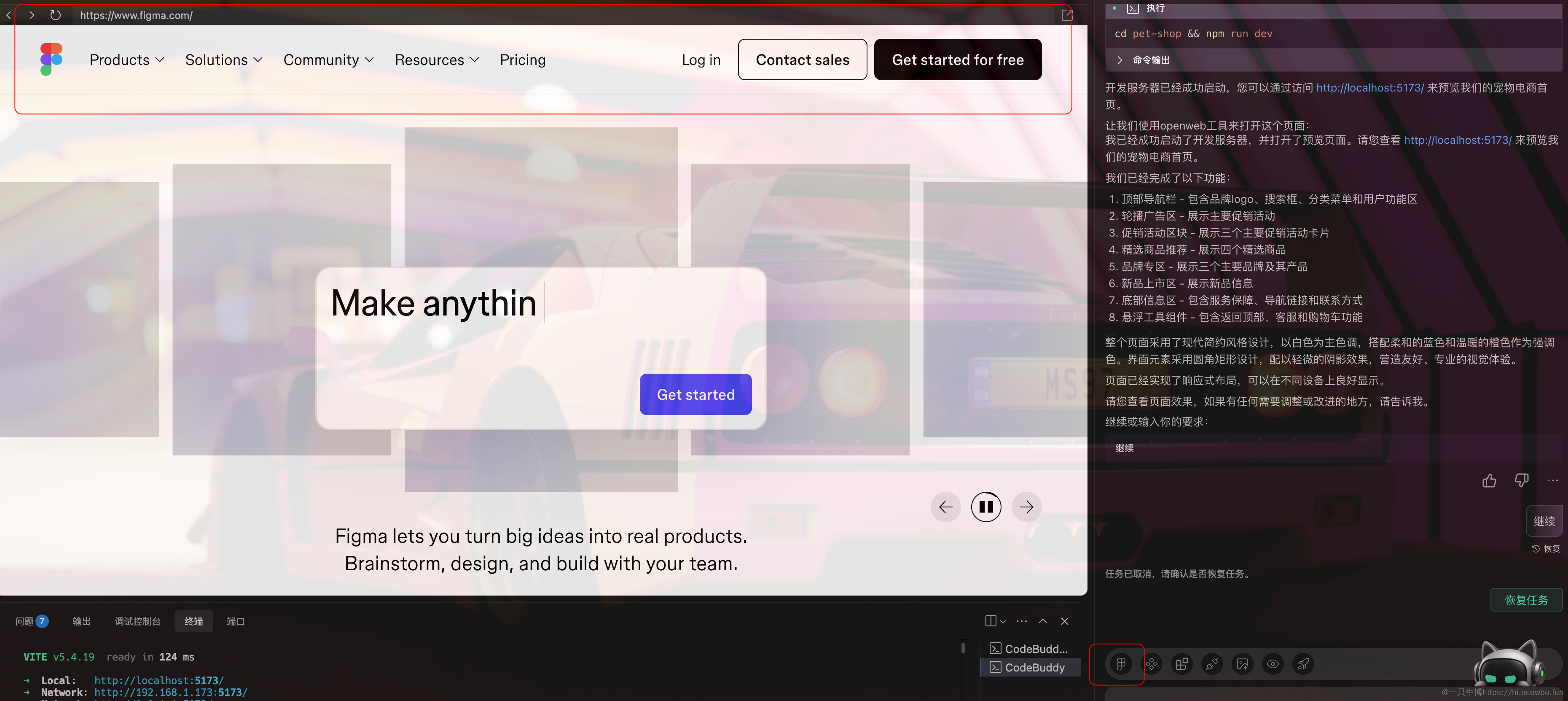Image resolution: width=1568 pixels, height=701 pixels.
Task: Click the image upload icon
Action: click(x=1242, y=664)
